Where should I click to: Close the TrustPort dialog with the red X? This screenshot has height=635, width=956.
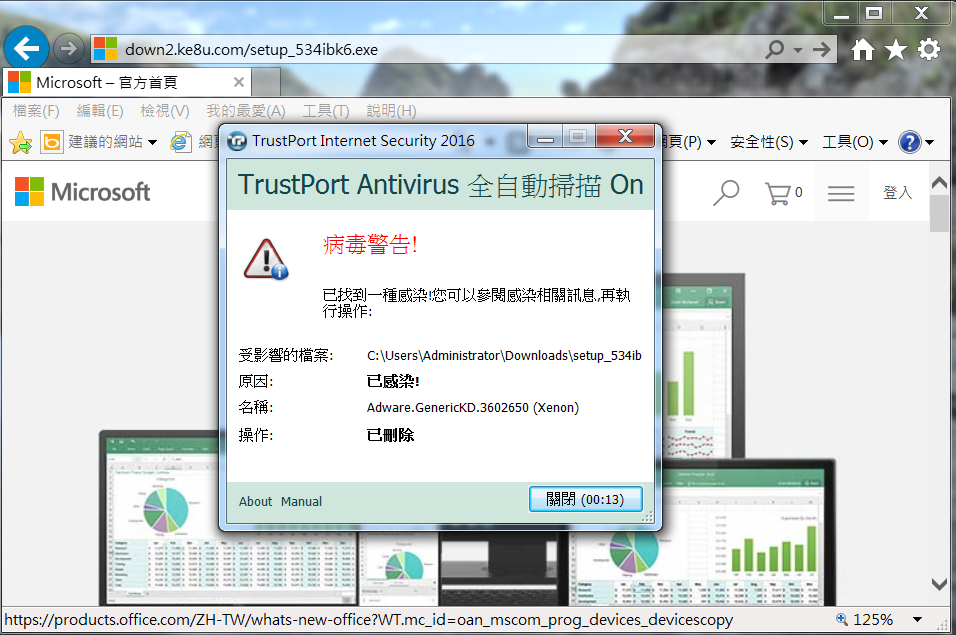(625, 136)
